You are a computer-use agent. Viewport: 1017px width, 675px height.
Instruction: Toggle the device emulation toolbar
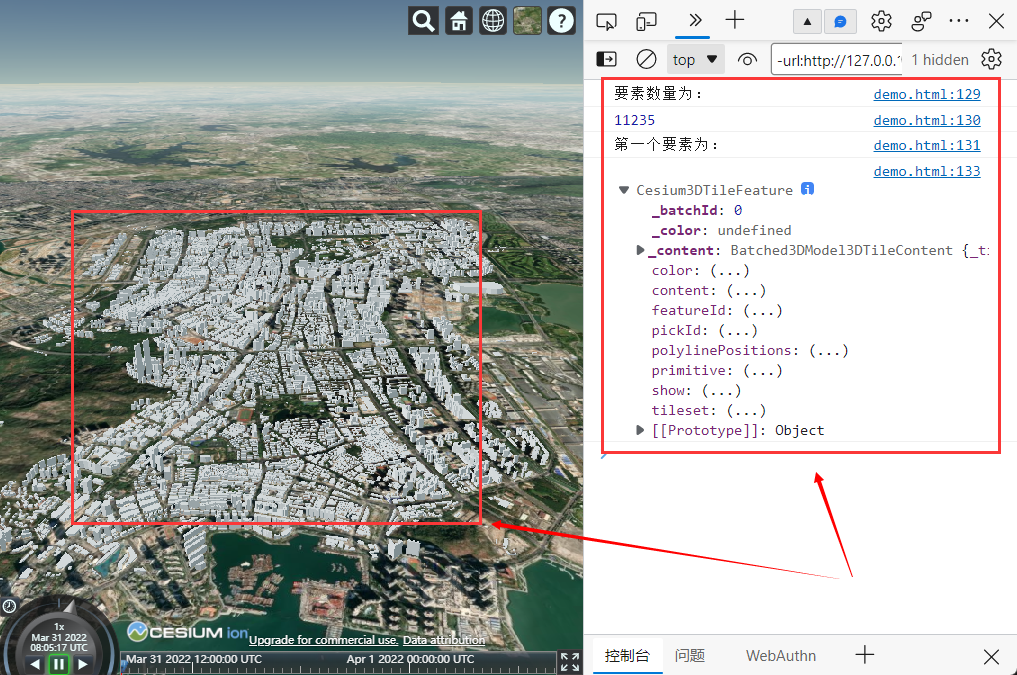(646, 20)
